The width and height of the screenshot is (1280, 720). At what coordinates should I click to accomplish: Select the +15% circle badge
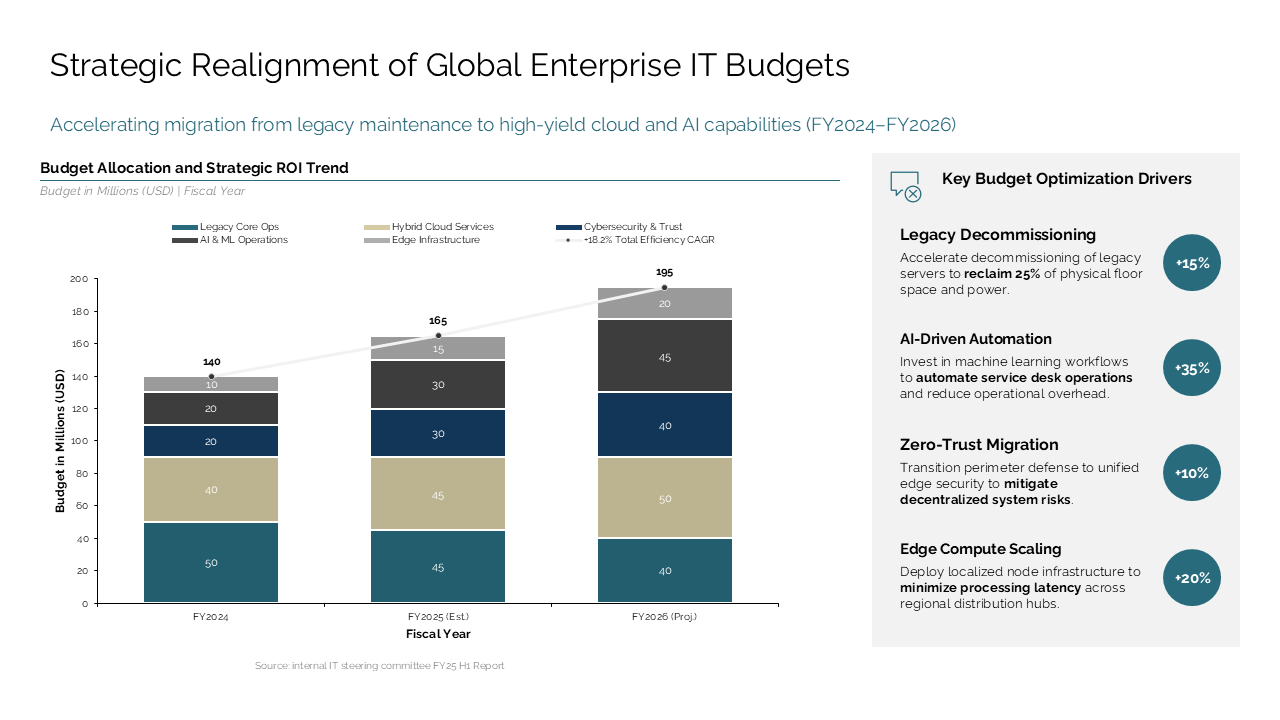coord(1192,263)
